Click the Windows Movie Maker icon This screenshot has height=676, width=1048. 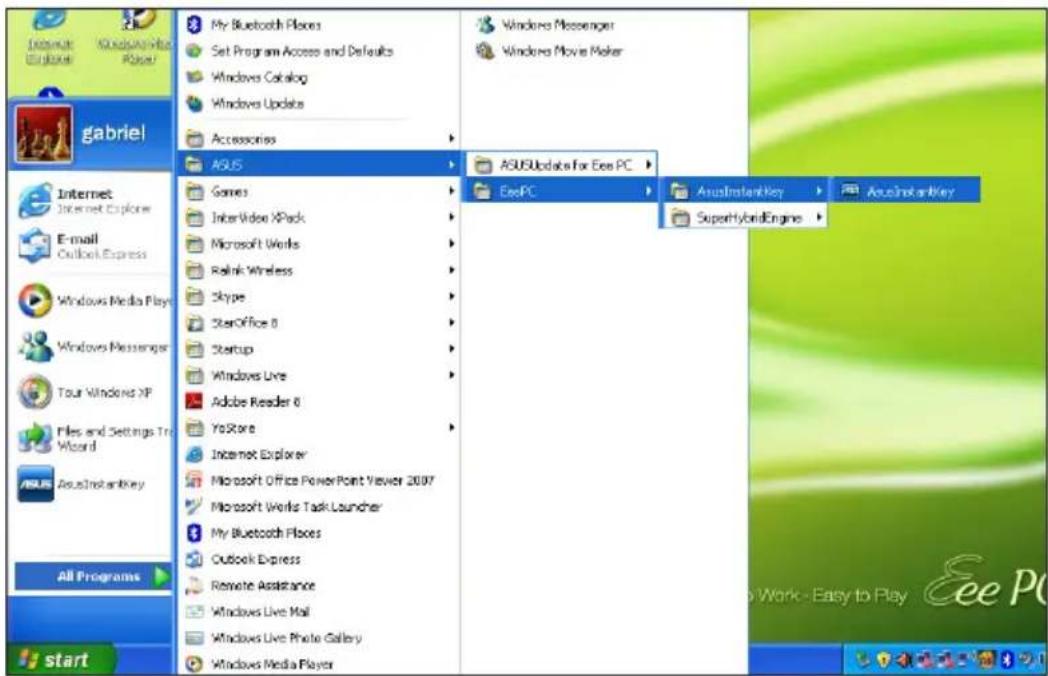(485, 51)
